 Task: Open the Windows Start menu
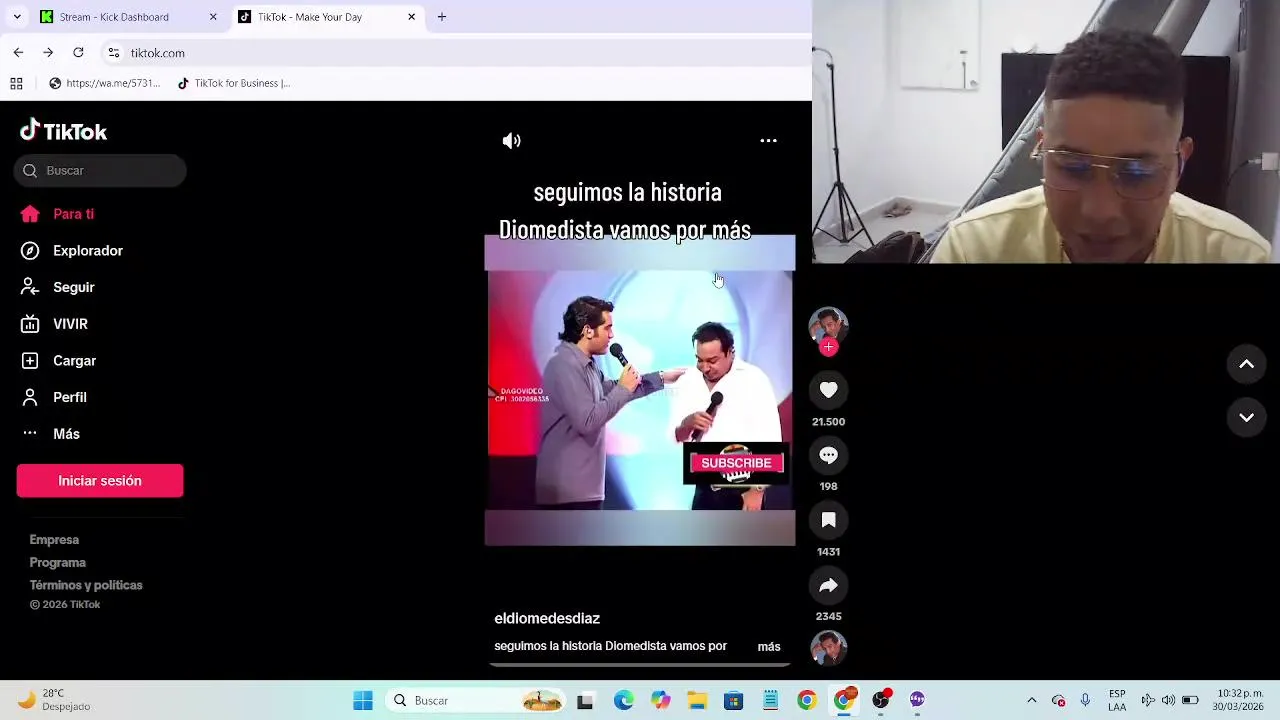[363, 701]
